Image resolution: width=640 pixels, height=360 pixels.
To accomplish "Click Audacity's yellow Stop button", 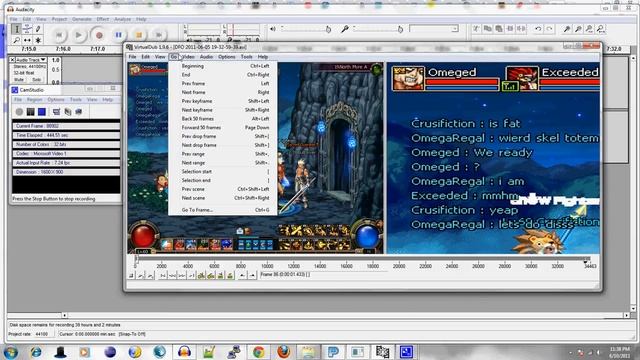I will tap(138, 35).
